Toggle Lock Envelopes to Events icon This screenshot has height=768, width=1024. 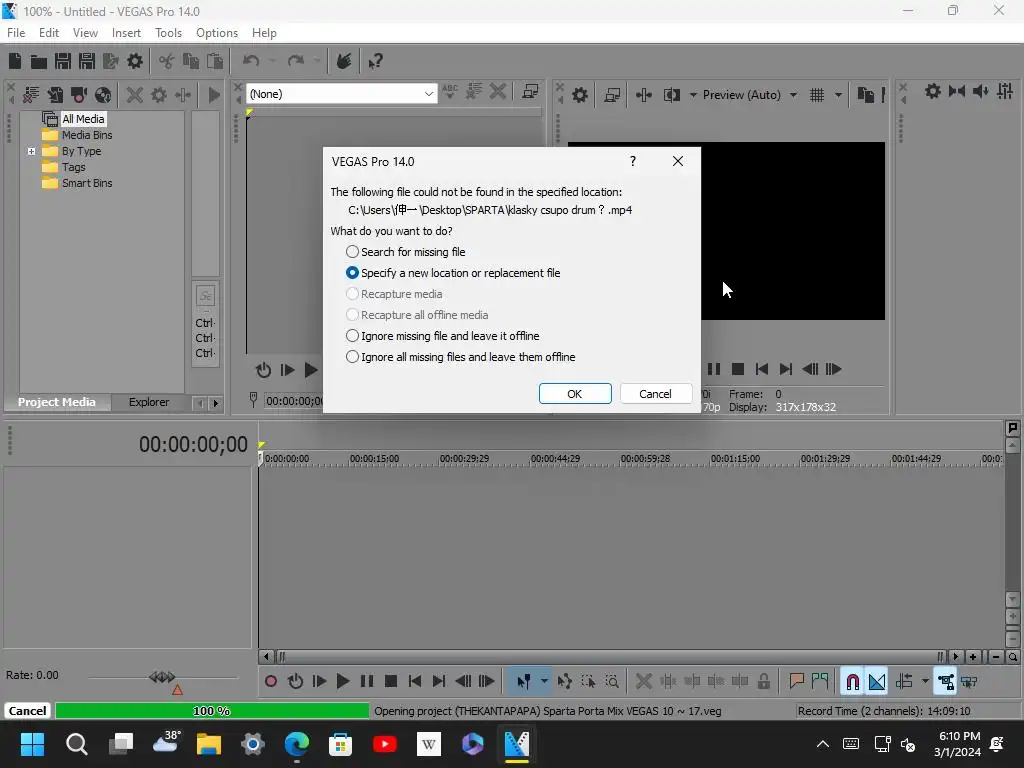[x=945, y=682]
